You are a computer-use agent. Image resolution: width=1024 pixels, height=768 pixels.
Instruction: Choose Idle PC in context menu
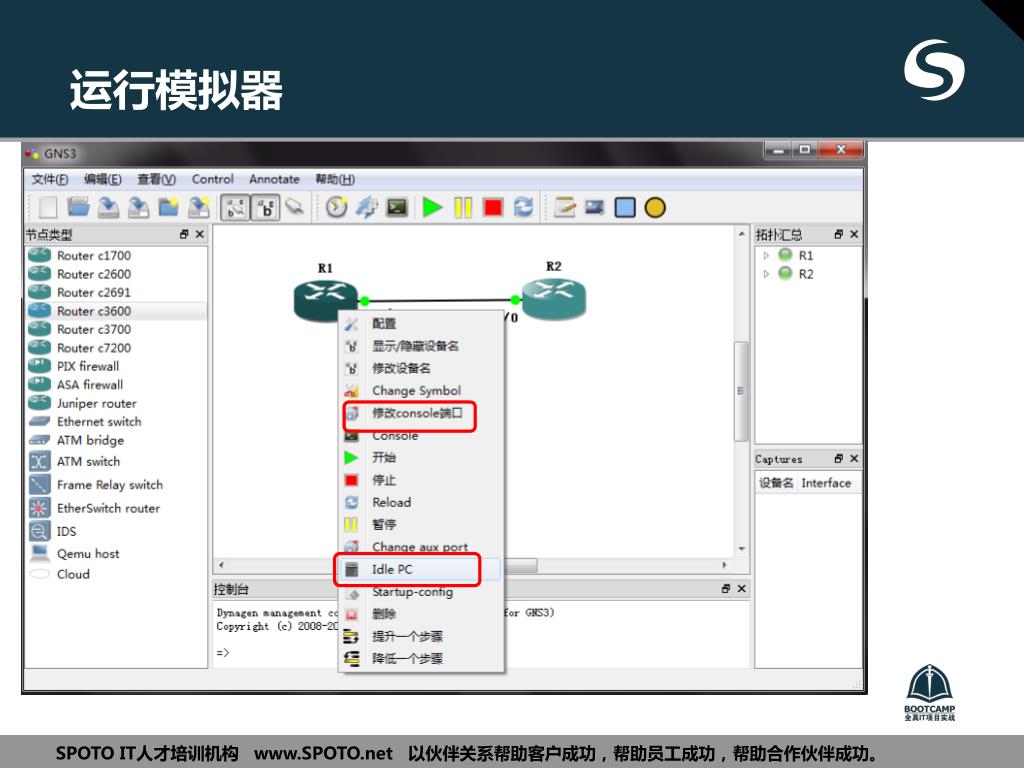pos(422,569)
